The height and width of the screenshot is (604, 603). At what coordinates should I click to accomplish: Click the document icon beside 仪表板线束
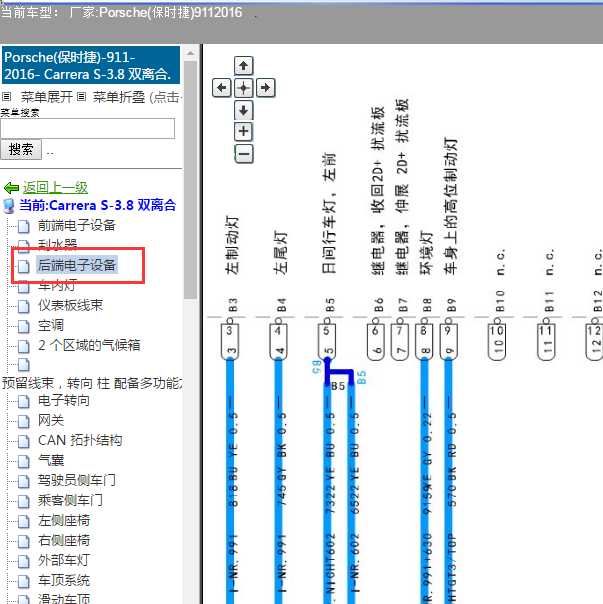pos(24,306)
